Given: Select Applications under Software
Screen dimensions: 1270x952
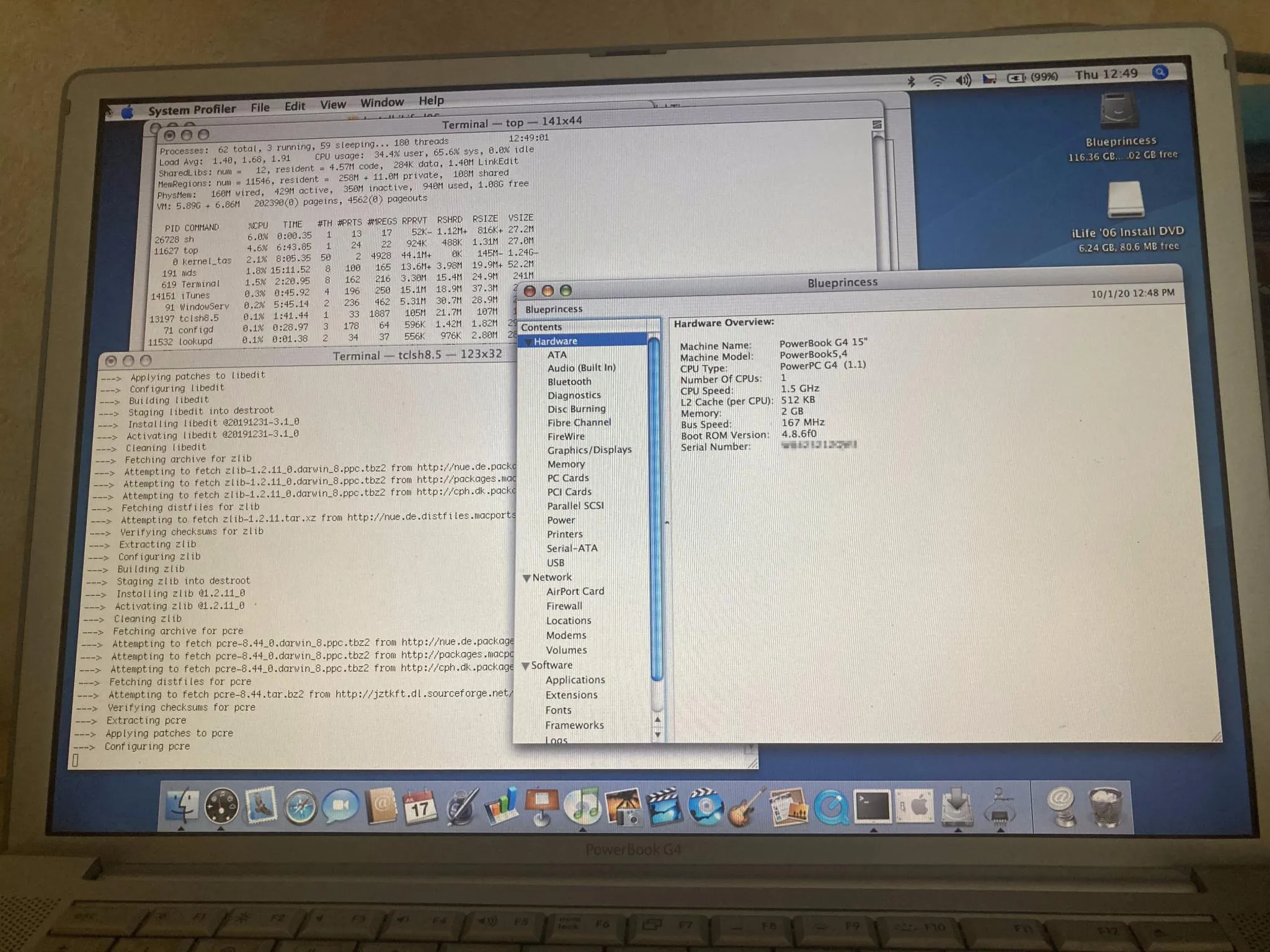Looking at the screenshot, I should [575, 680].
